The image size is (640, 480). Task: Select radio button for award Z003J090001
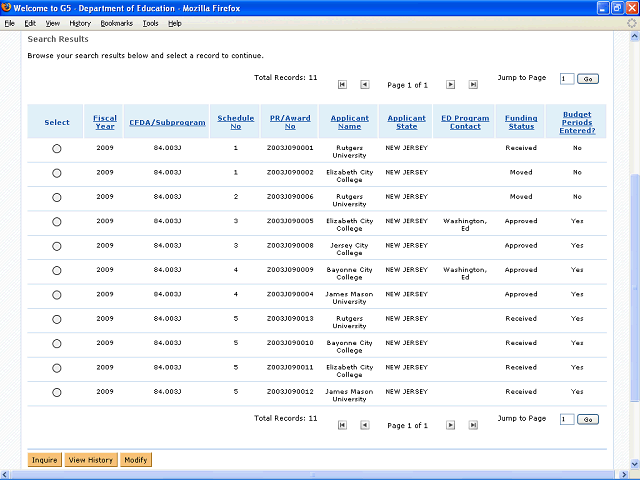pyautogui.click(x=57, y=148)
